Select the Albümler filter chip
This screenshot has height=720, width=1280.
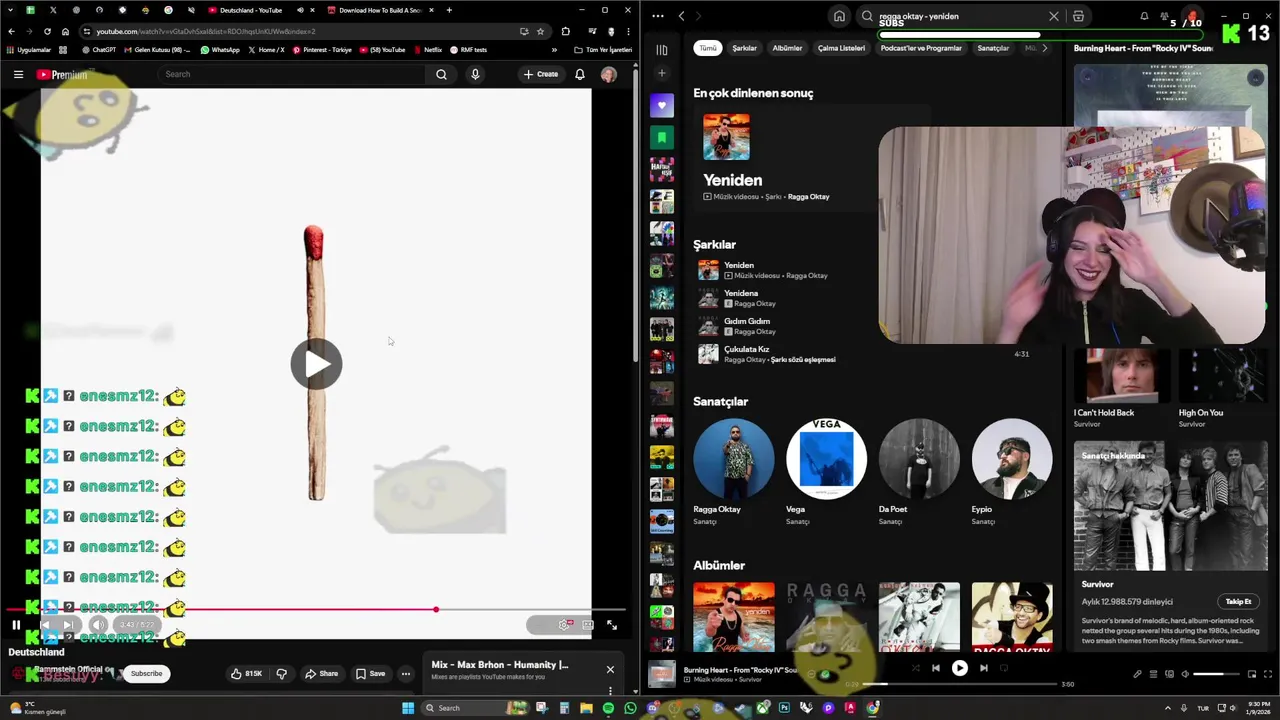[x=787, y=48]
